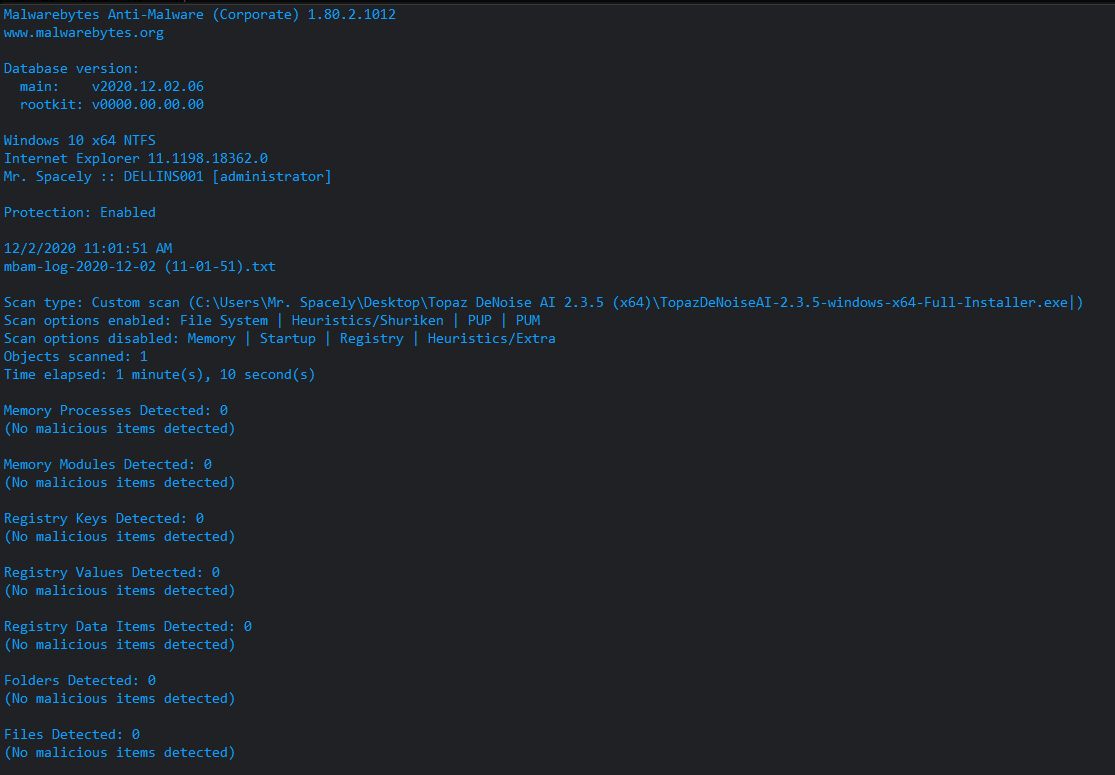This screenshot has height=775, width=1115.
Task: Click the Registry Keys Detected: 0 line
Action: [x=104, y=518]
